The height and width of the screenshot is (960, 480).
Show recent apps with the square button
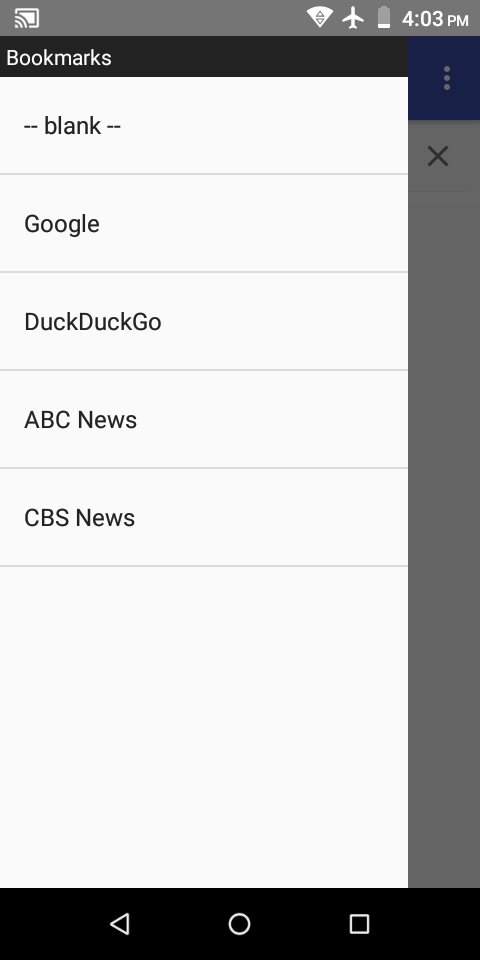pos(359,924)
